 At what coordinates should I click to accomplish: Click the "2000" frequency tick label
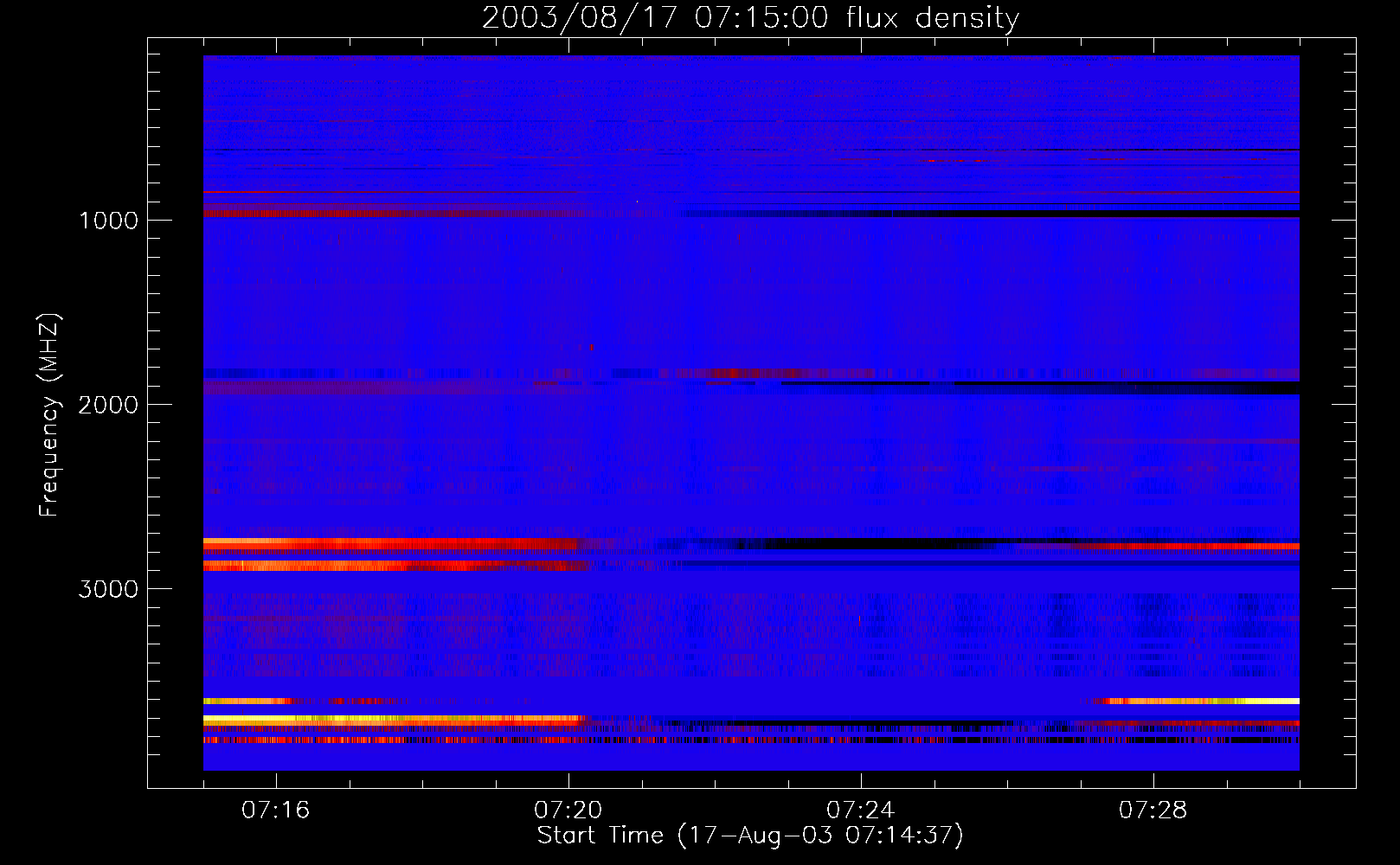108,405
